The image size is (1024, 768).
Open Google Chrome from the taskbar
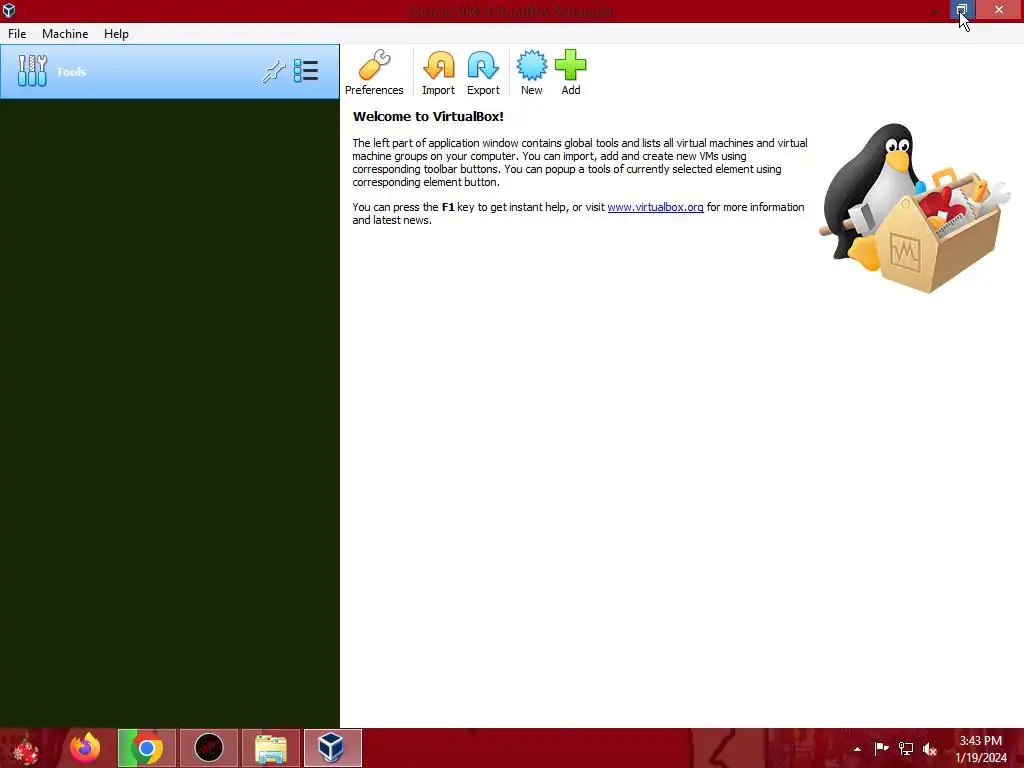(x=147, y=748)
